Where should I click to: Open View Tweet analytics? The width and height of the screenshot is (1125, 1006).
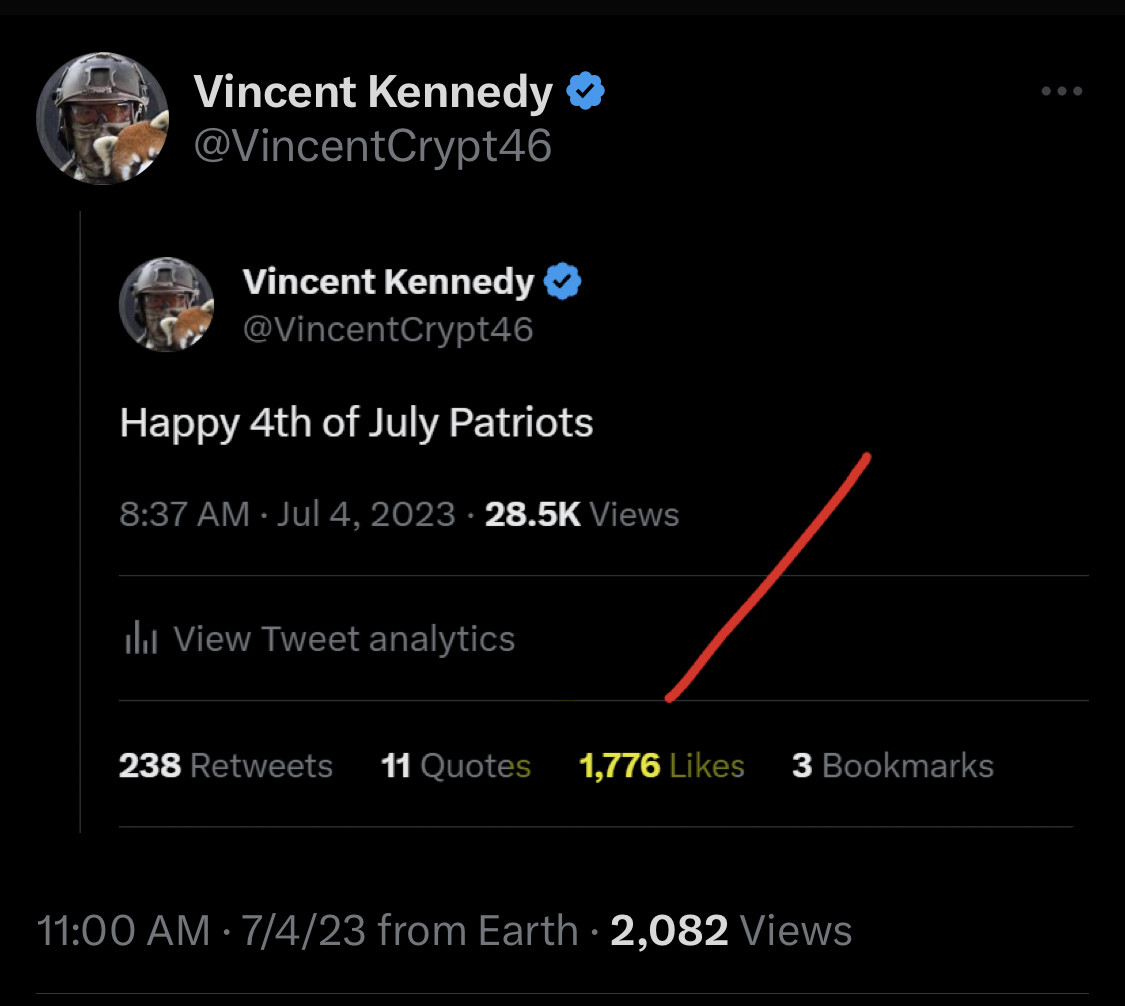tap(343, 638)
